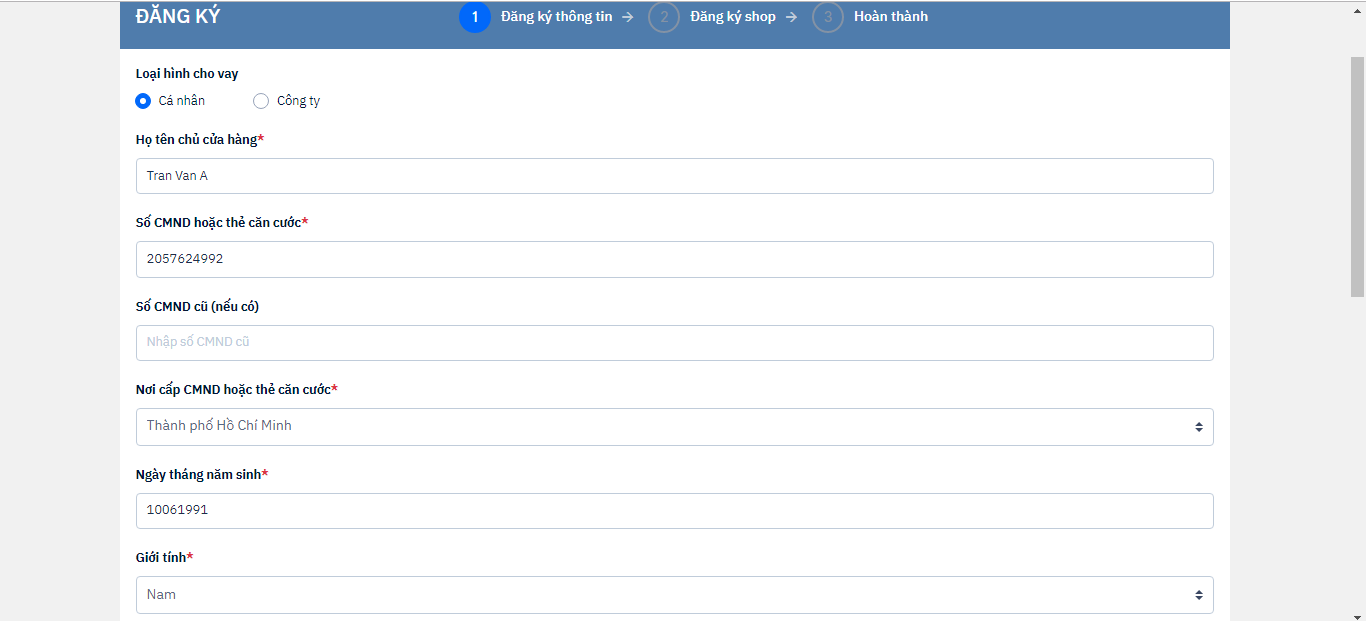This screenshot has width=1366, height=621.
Task: Select the Cá nhân radio button
Action: point(143,101)
